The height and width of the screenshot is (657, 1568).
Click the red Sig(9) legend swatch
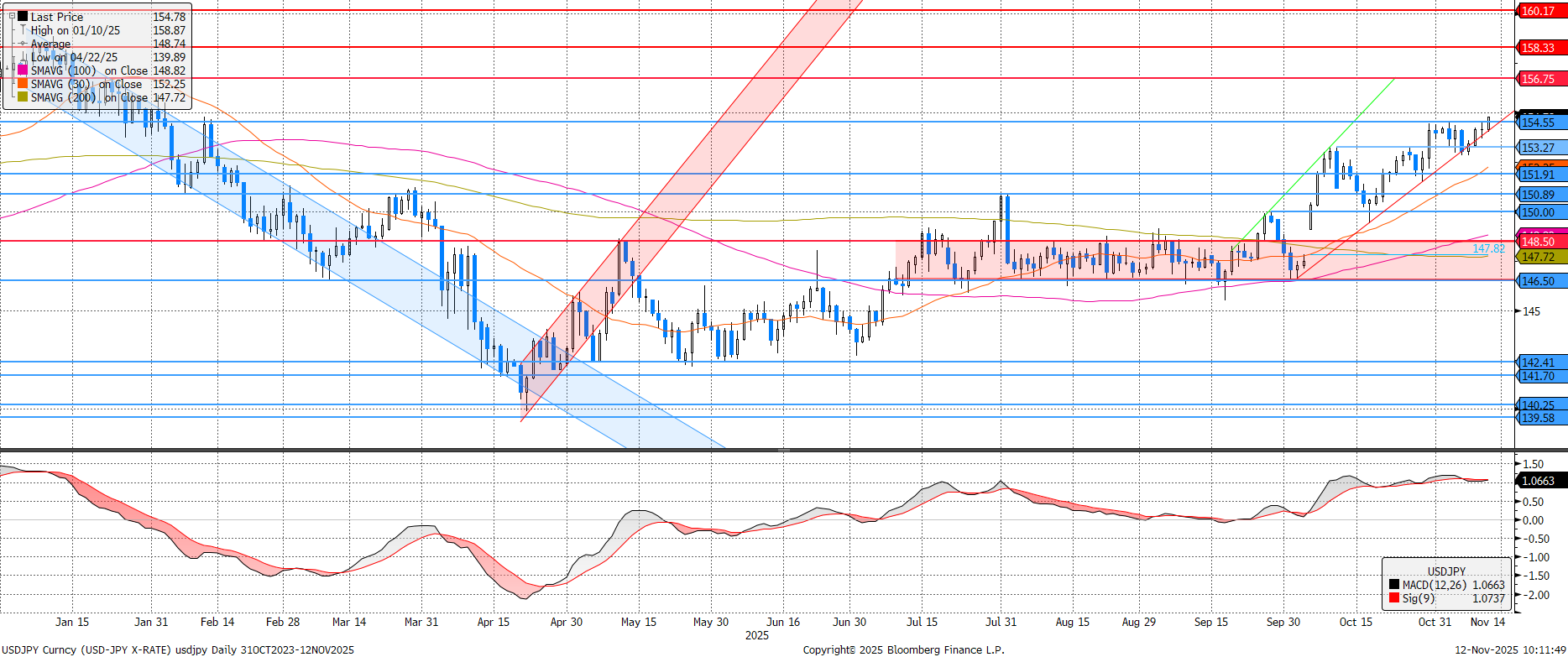tap(1393, 598)
